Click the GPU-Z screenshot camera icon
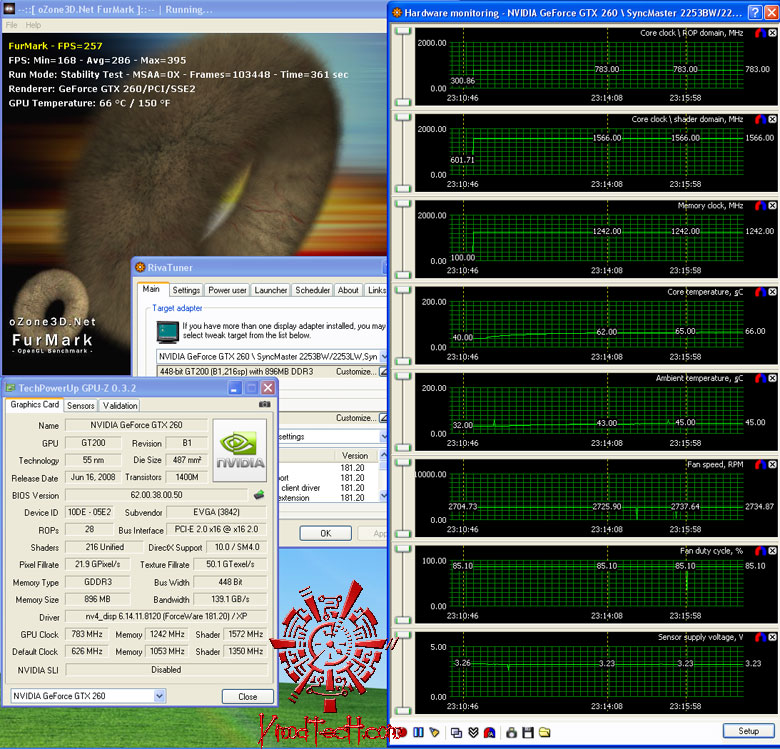 (265, 404)
